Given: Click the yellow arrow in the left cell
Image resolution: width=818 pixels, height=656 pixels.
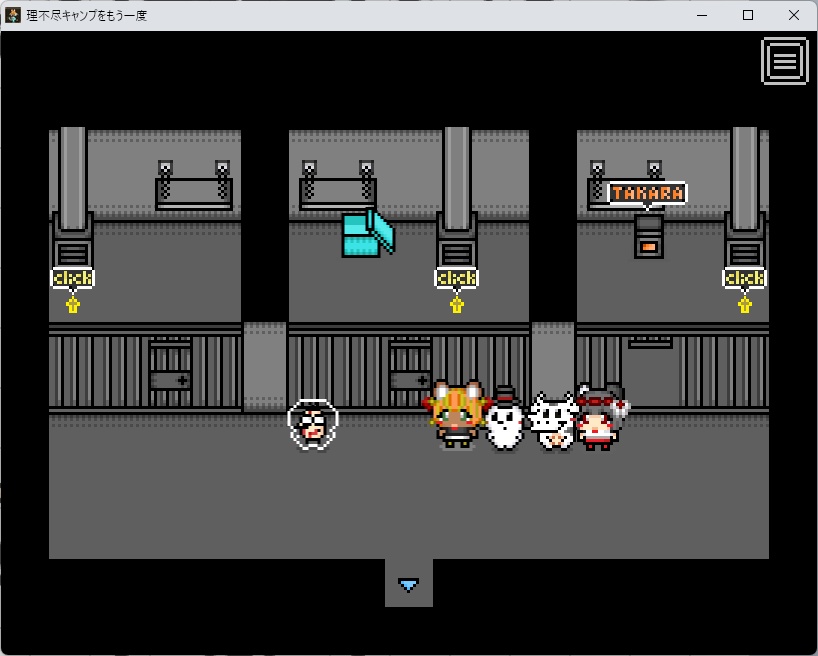Looking at the screenshot, I should (73, 305).
